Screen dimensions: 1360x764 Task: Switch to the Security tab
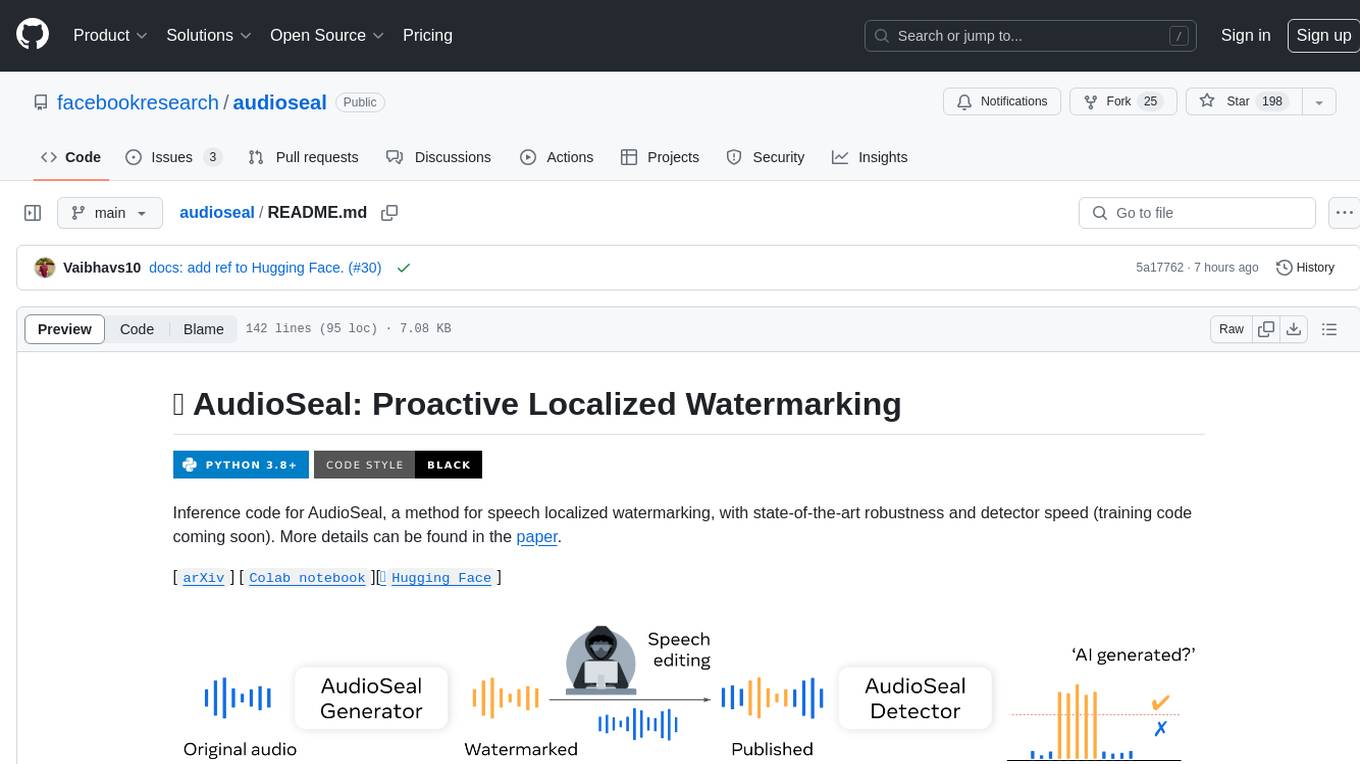(x=765, y=157)
